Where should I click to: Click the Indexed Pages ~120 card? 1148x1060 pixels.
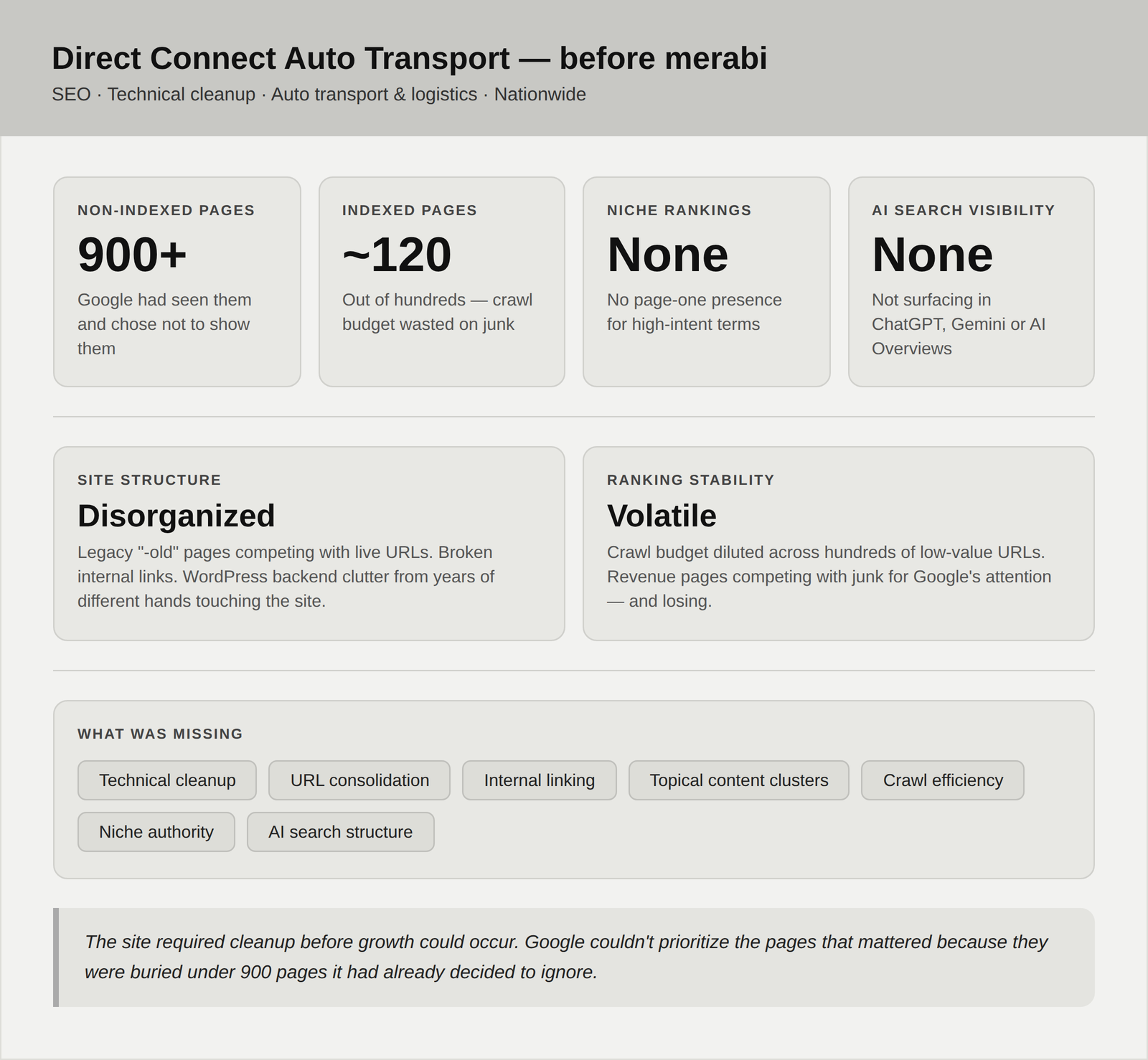(442, 282)
